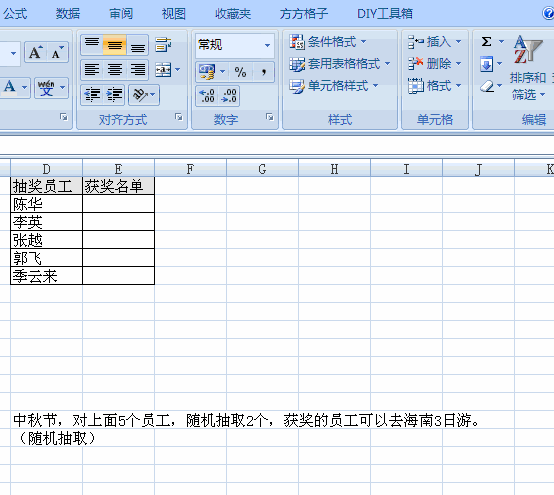Apply percent style
The width and height of the screenshot is (554, 495).
tap(241, 72)
